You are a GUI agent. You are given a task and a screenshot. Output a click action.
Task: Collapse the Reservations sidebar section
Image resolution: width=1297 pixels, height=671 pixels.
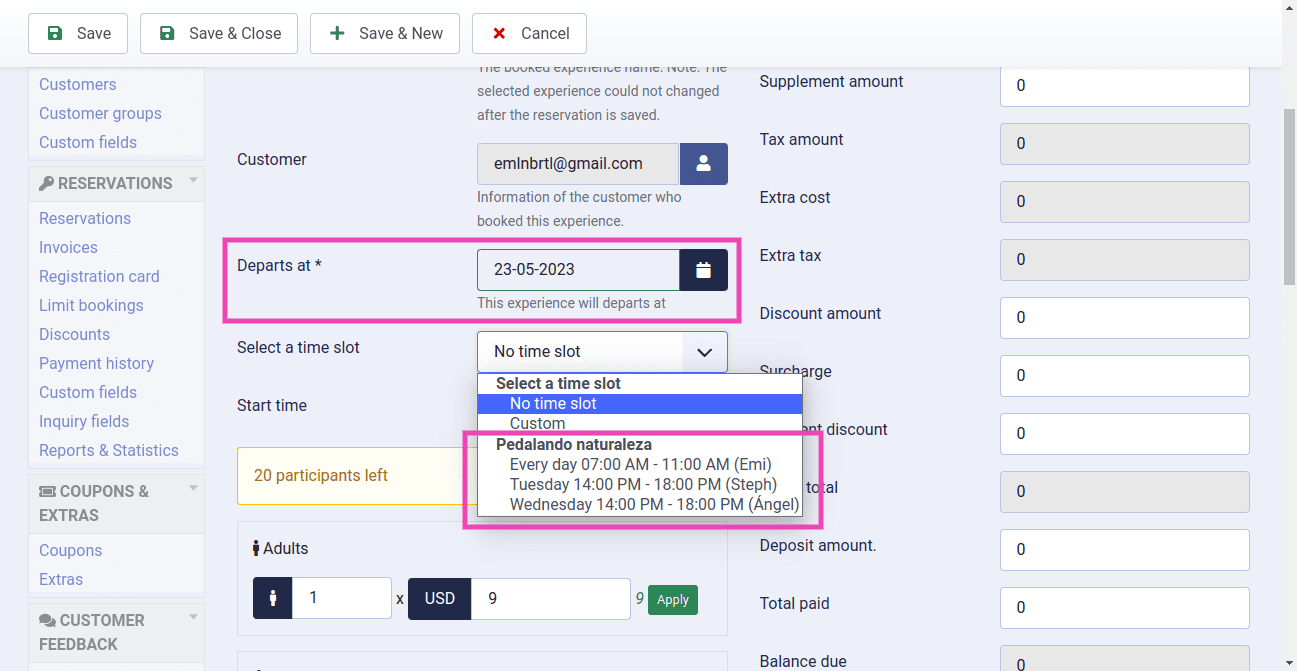click(193, 181)
